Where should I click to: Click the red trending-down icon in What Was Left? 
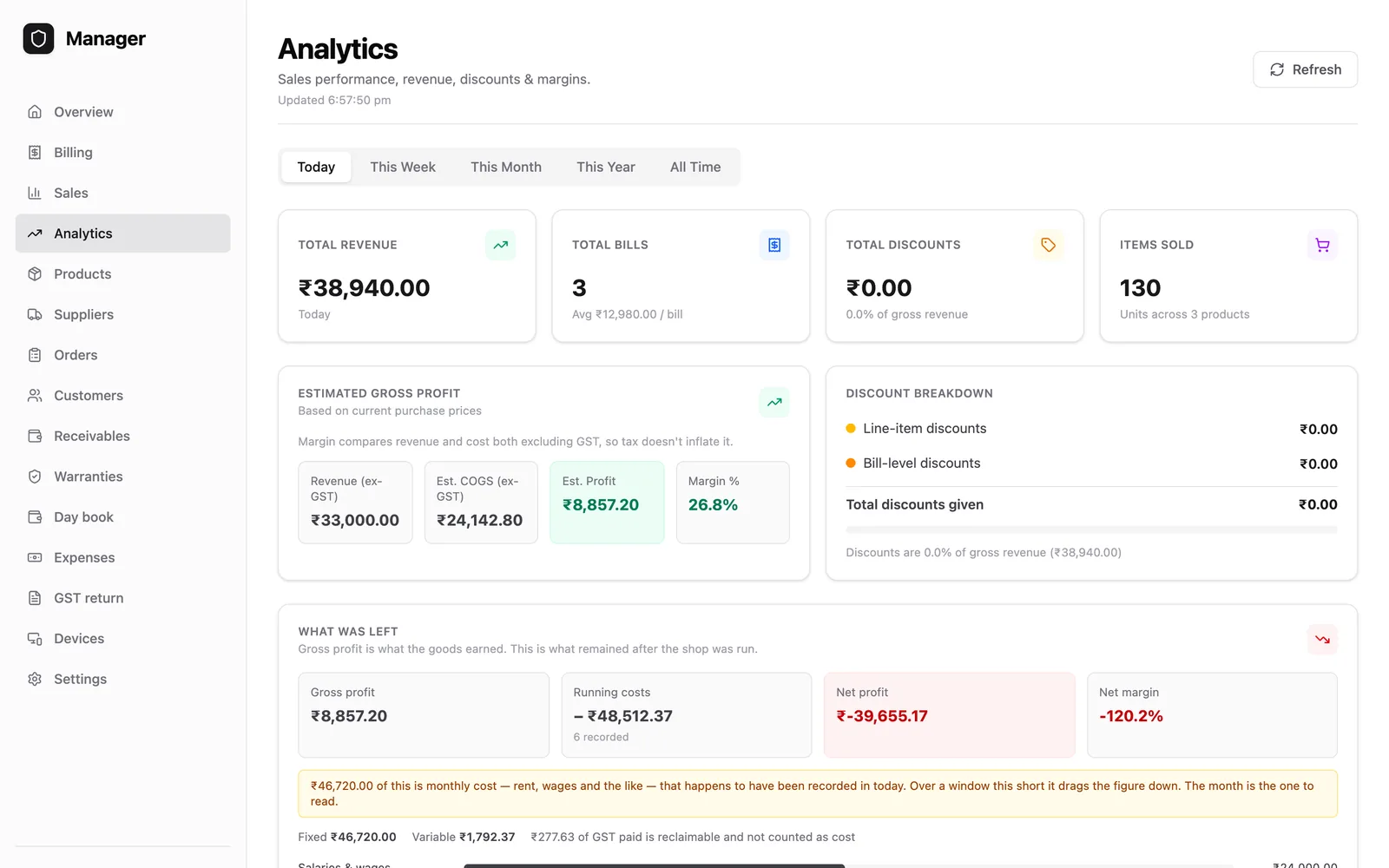coord(1322,640)
